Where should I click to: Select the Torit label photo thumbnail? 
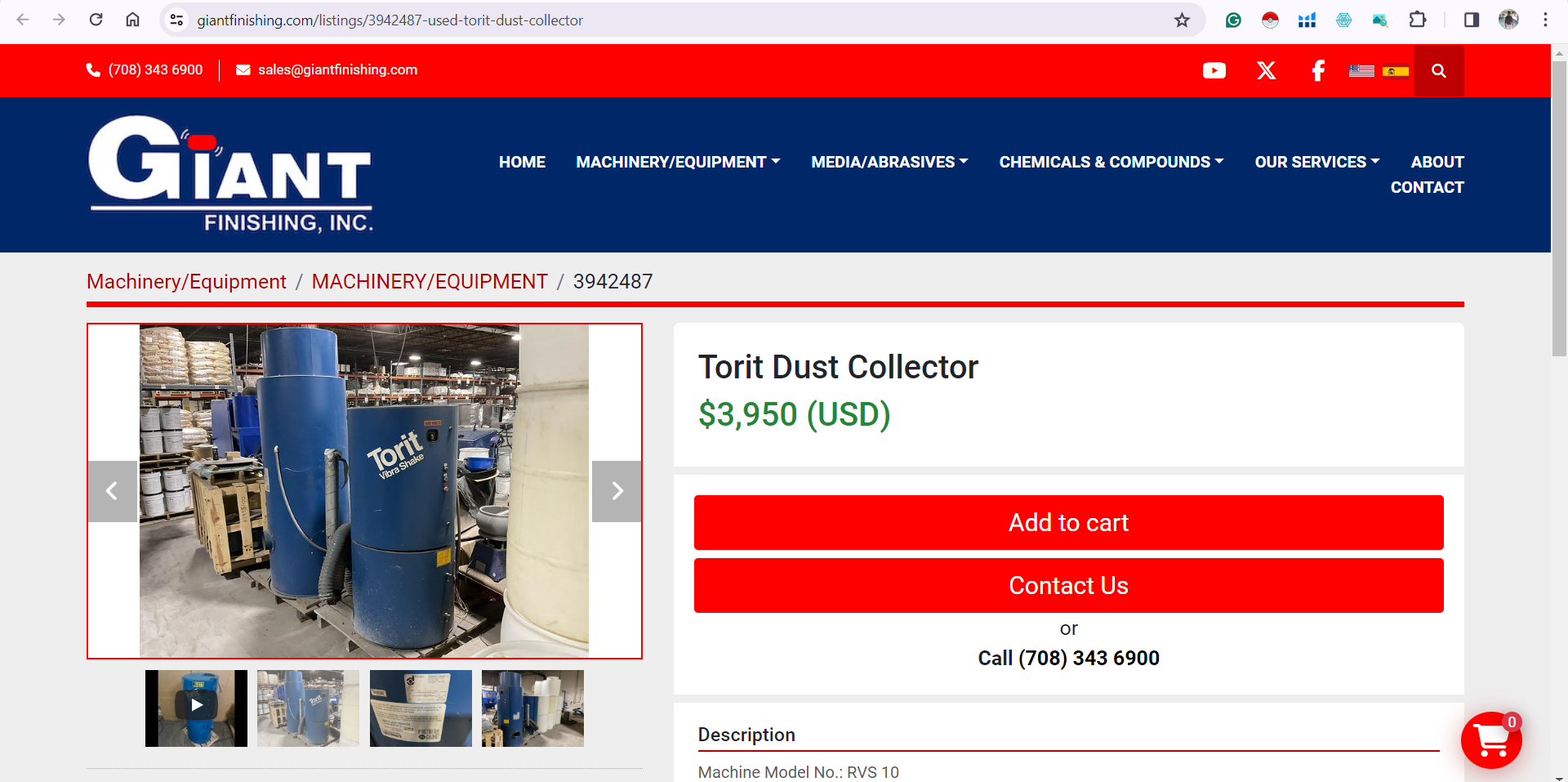click(x=421, y=708)
